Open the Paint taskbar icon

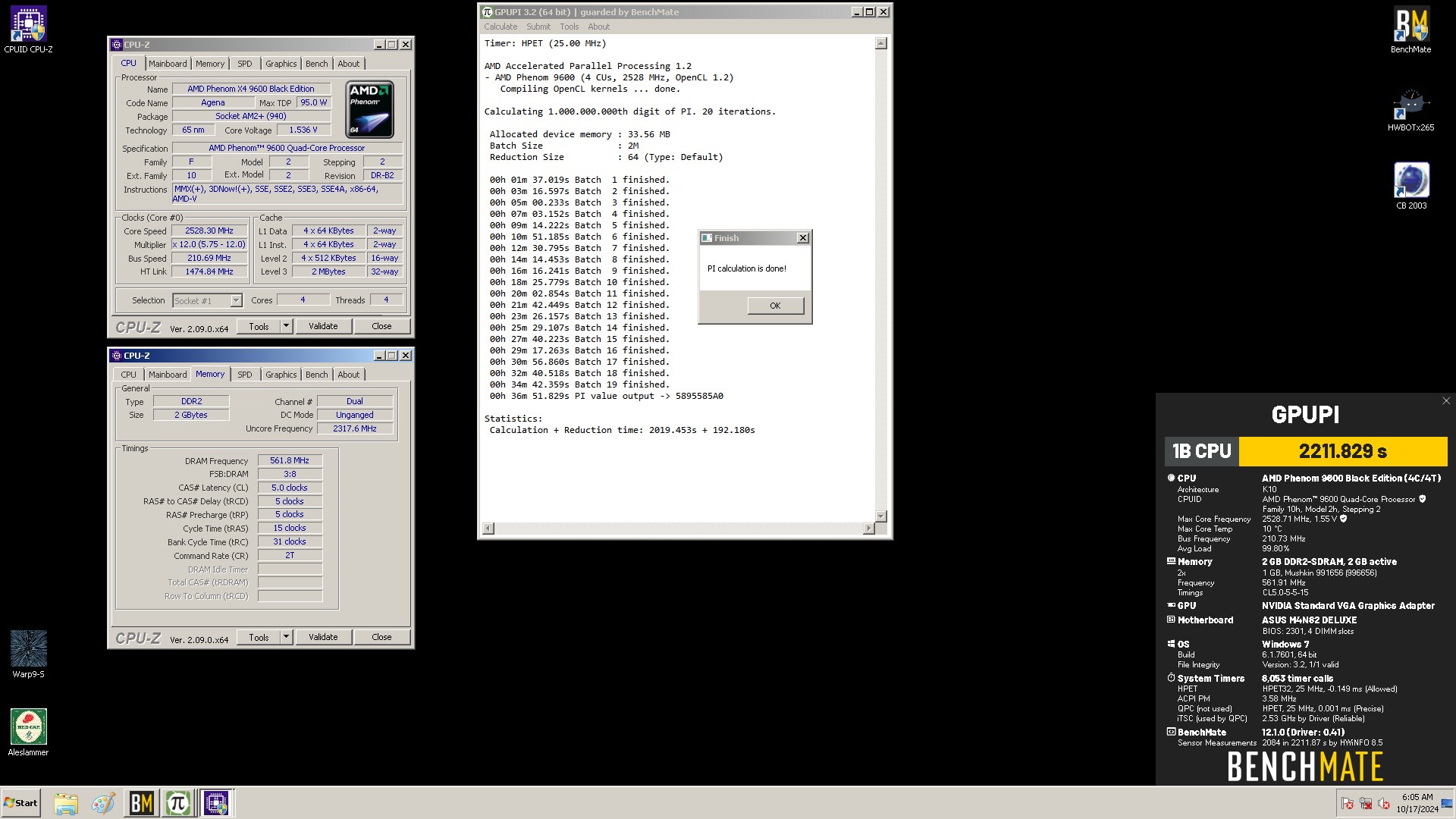click(x=103, y=803)
